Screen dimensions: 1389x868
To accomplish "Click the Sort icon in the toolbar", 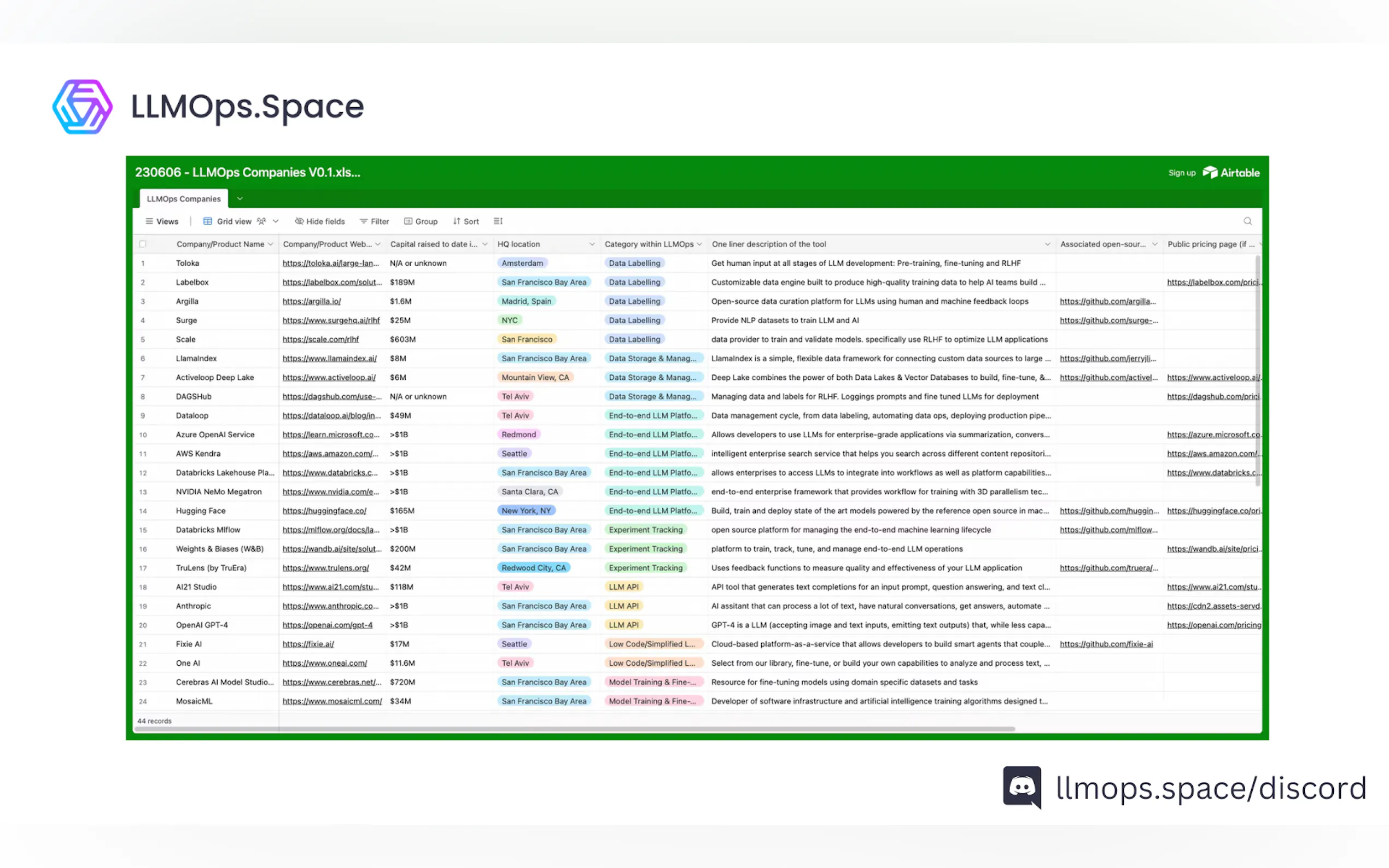I will 457,221.
